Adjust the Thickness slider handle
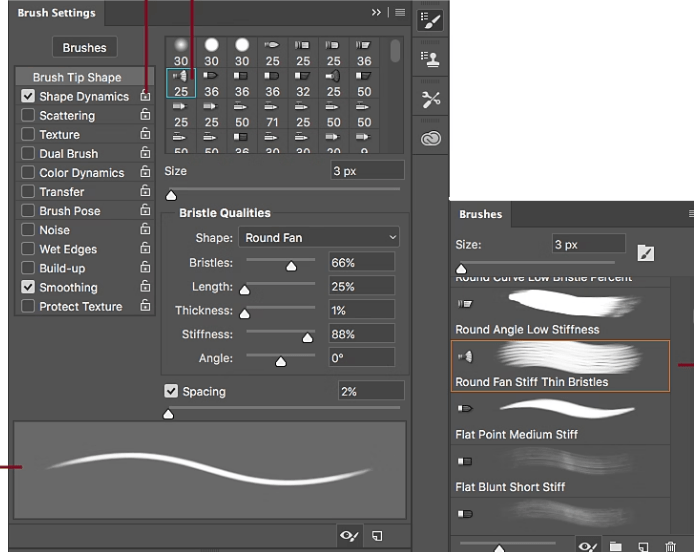 (x=244, y=314)
